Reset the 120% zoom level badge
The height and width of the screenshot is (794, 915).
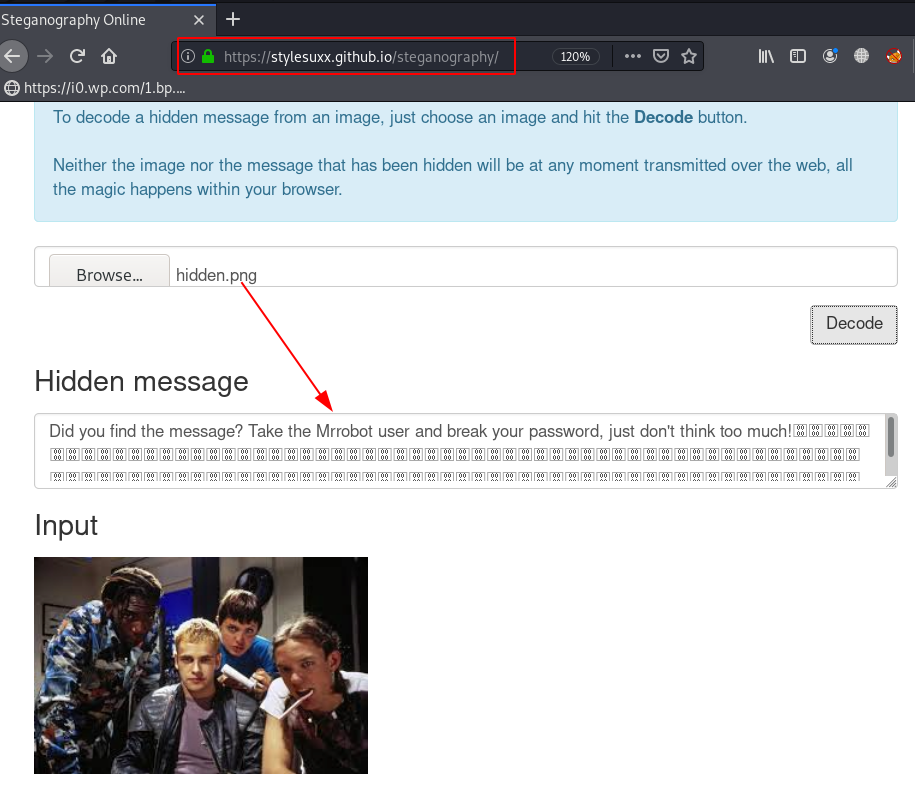pyautogui.click(x=575, y=57)
